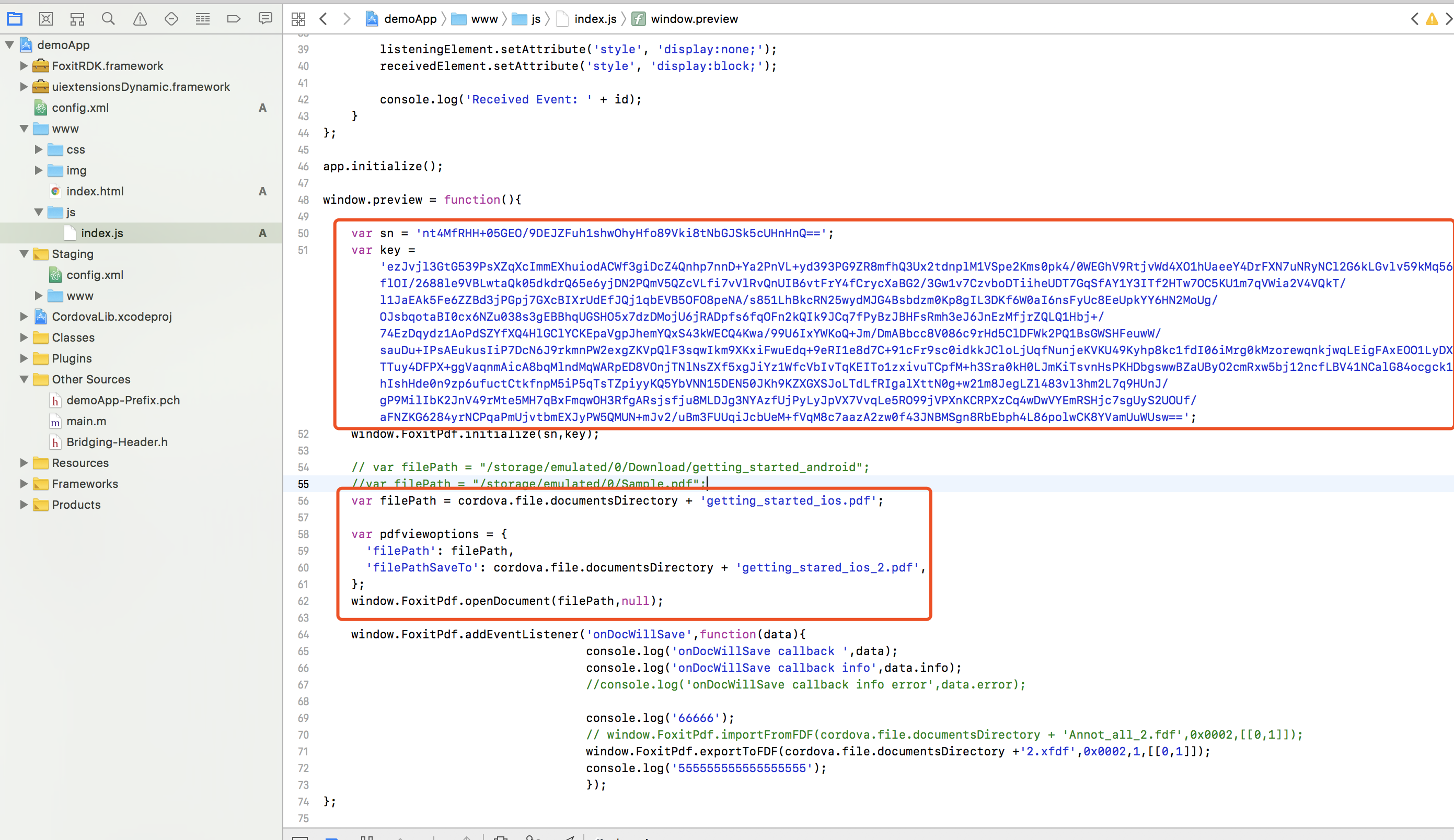The width and height of the screenshot is (1454, 840).
Task: Open the Source Control navigator icon
Action: [x=45, y=19]
